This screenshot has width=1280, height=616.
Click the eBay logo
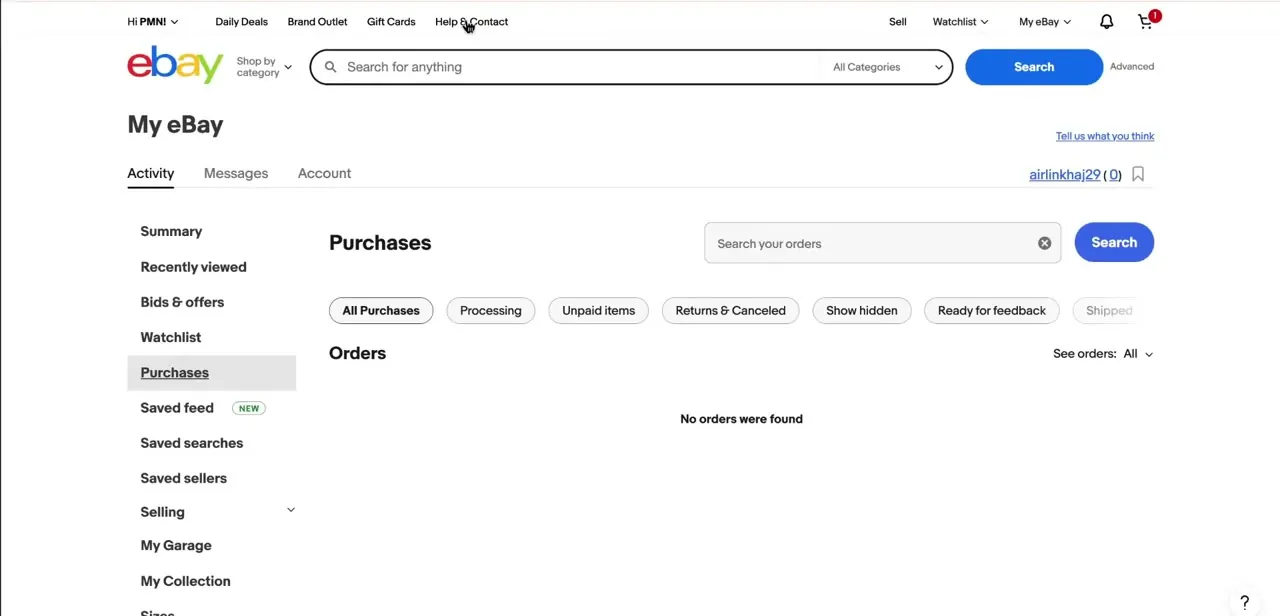pos(175,65)
